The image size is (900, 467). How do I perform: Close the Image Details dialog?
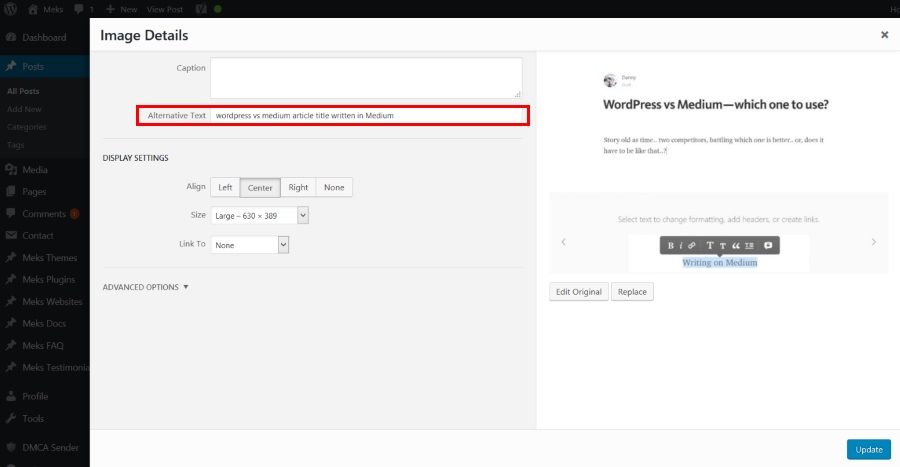(884, 35)
